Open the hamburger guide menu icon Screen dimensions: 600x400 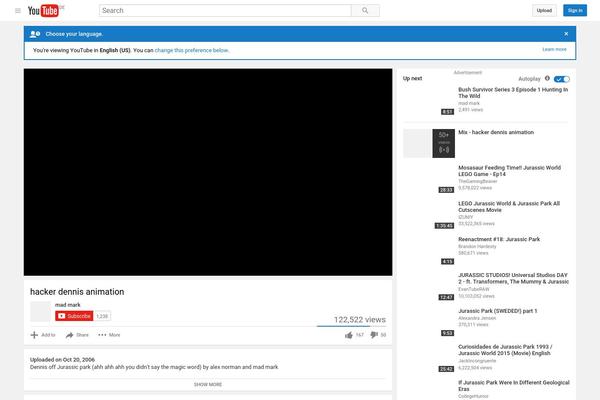tap(18, 10)
